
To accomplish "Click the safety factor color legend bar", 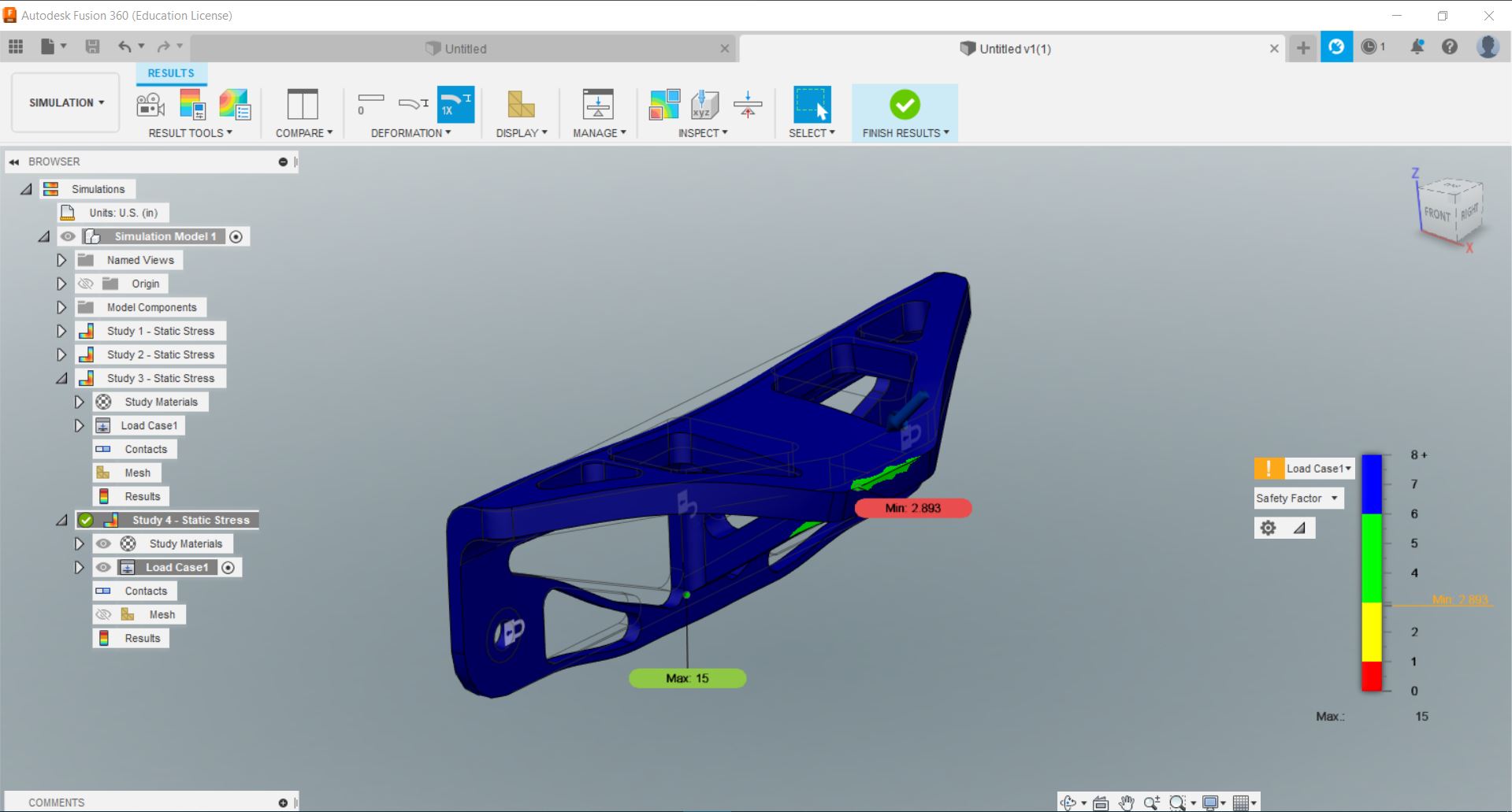I will point(1372,573).
